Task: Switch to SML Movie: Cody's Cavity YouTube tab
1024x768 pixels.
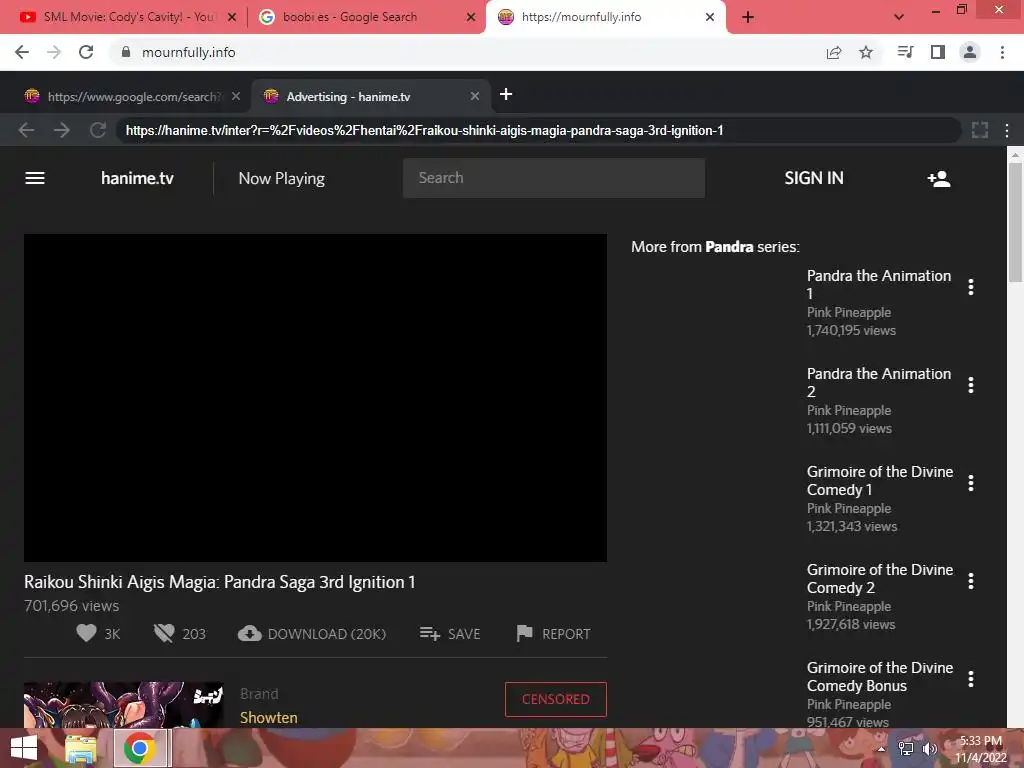Action: coord(127,17)
